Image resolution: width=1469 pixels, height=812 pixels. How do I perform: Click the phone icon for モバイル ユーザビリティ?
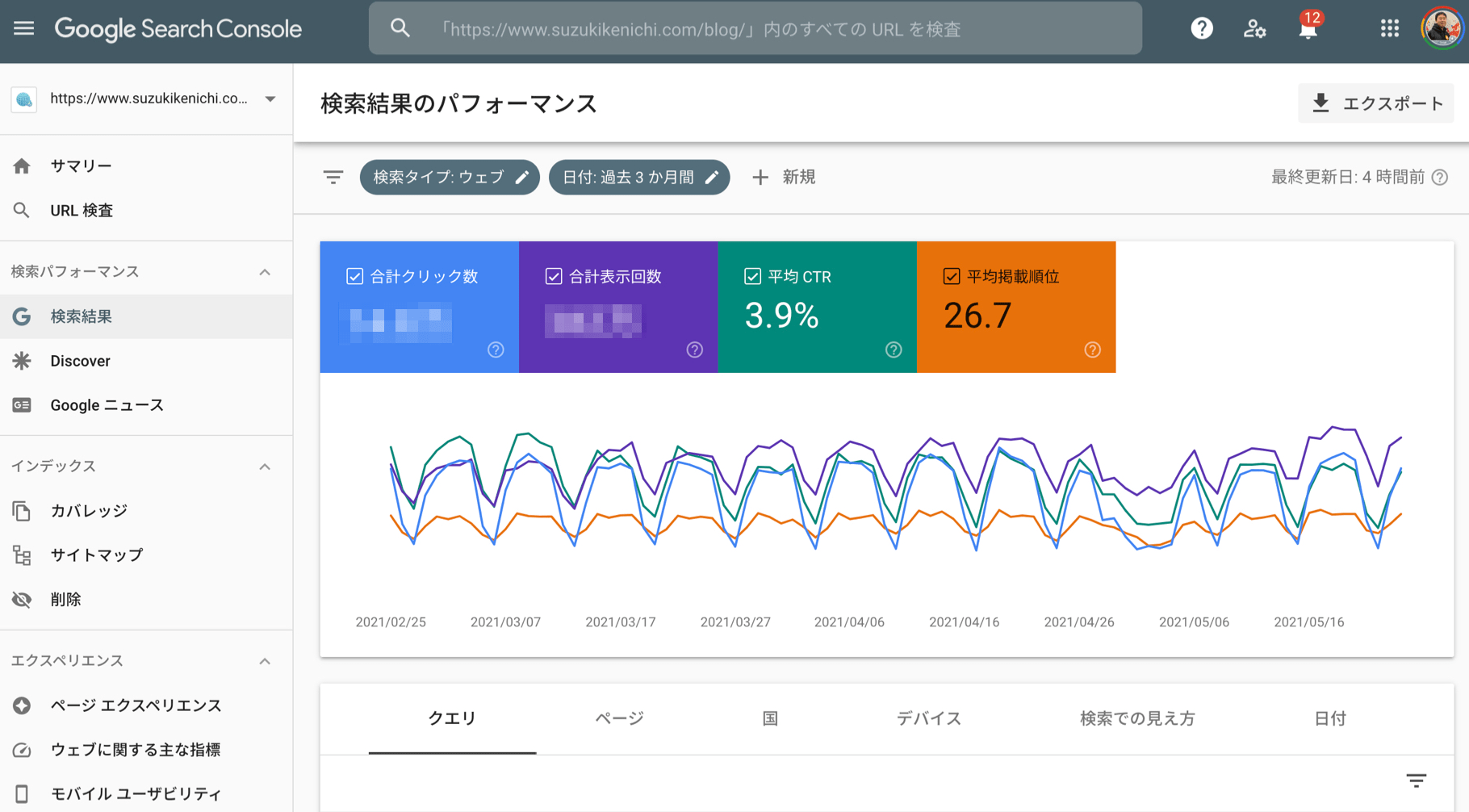[22, 794]
